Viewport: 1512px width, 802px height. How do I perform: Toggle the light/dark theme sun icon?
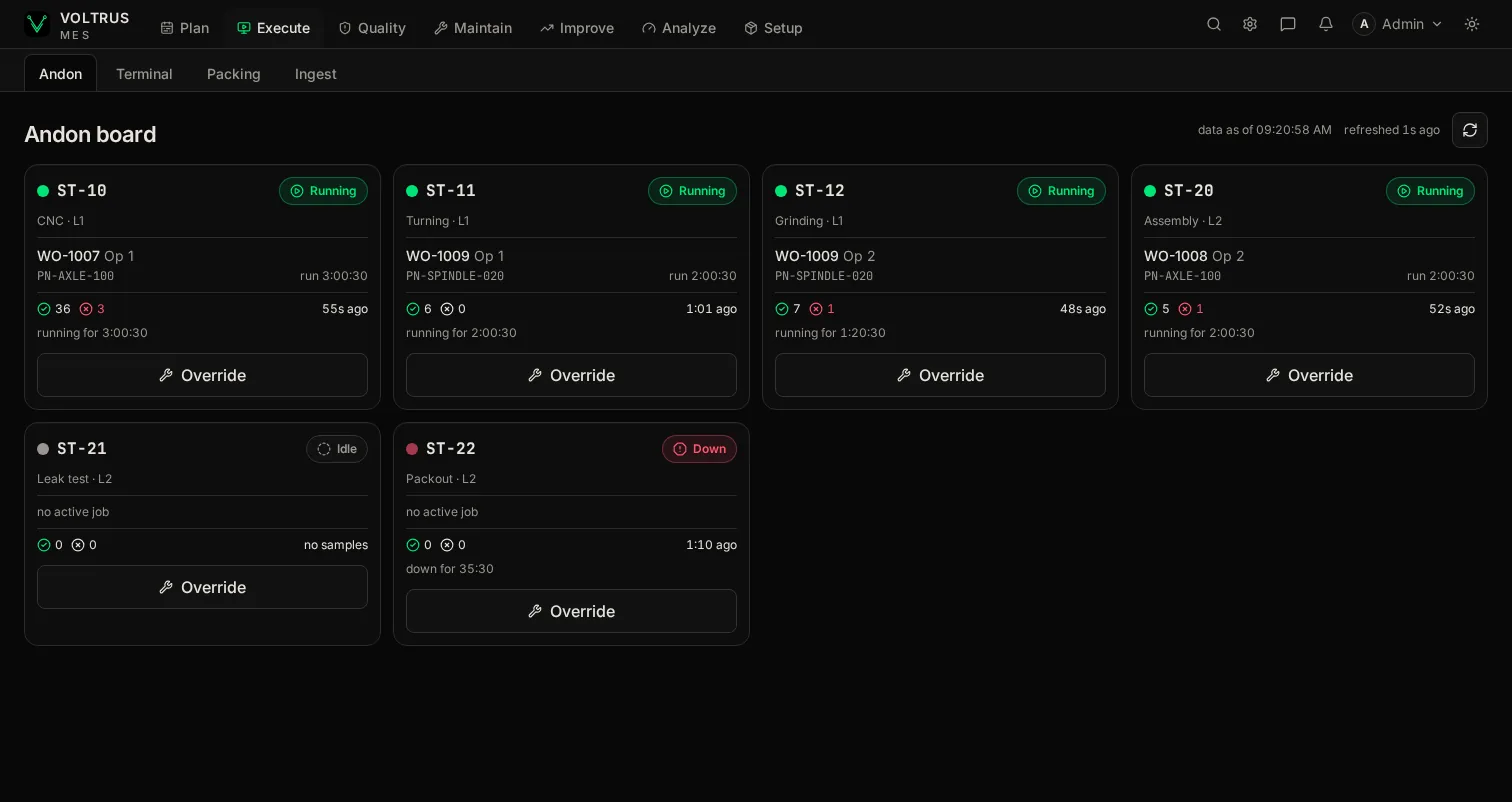(x=1472, y=25)
